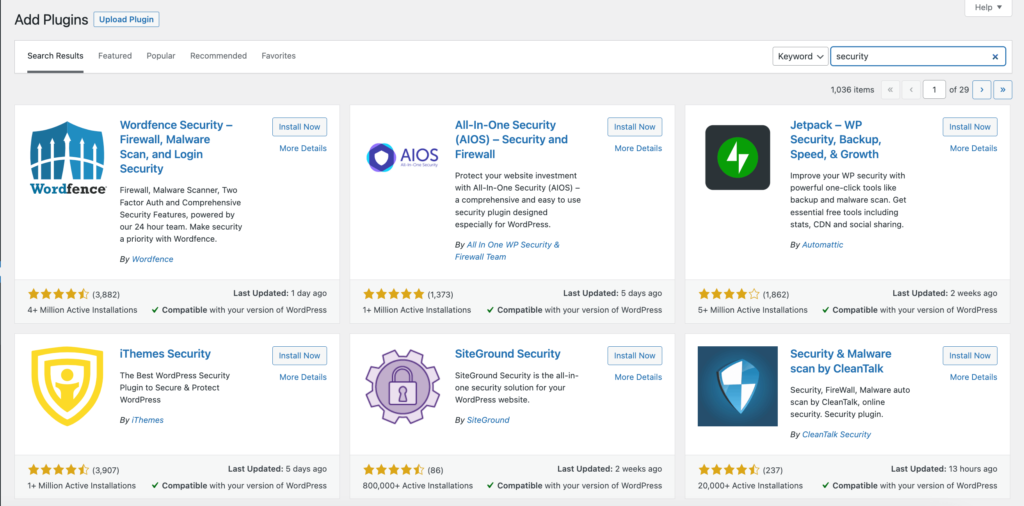Open the Recommended tab
Viewport: 1024px width, 506px height.
(218, 56)
